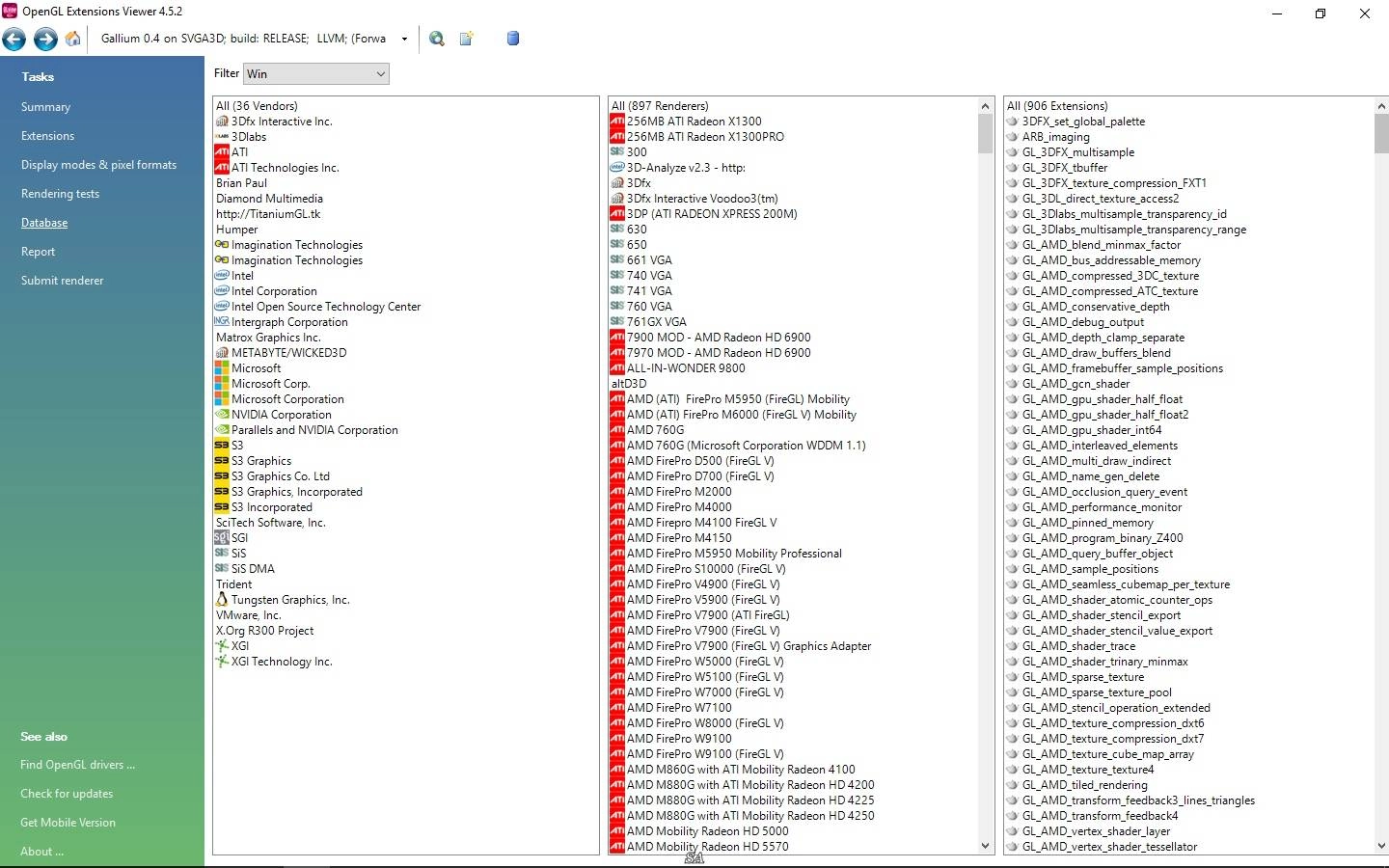
Task: Expand the Filter combo box showing Win
Action: 316,74
